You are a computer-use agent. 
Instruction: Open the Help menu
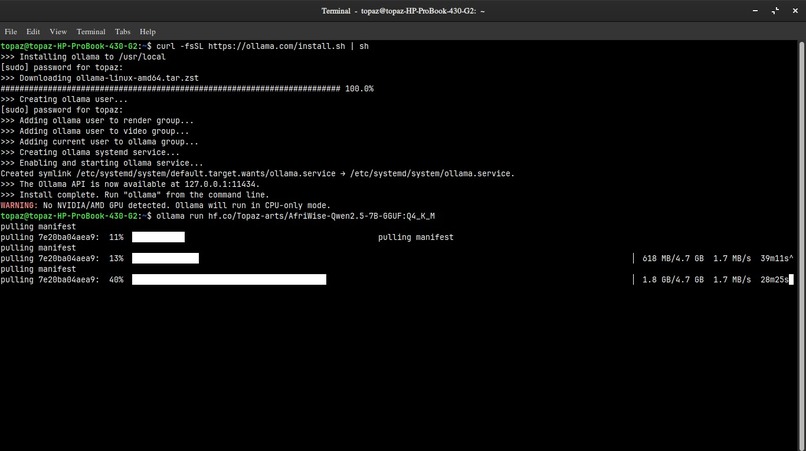(x=148, y=31)
